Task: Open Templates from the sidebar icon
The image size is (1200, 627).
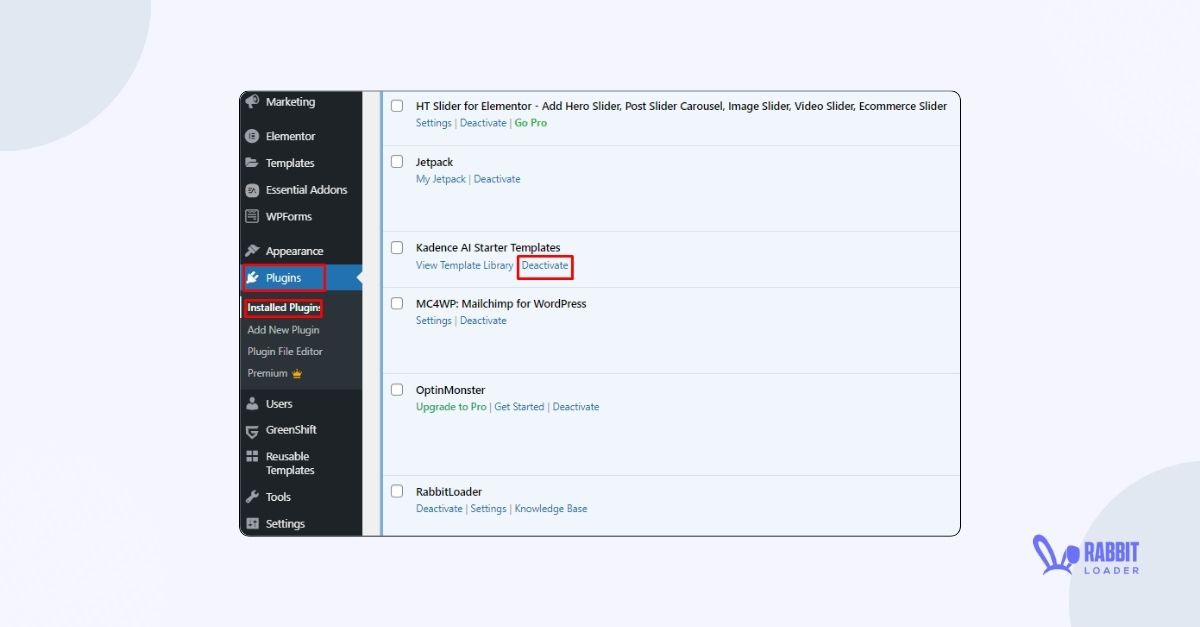Action: pyautogui.click(x=252, y=162)
